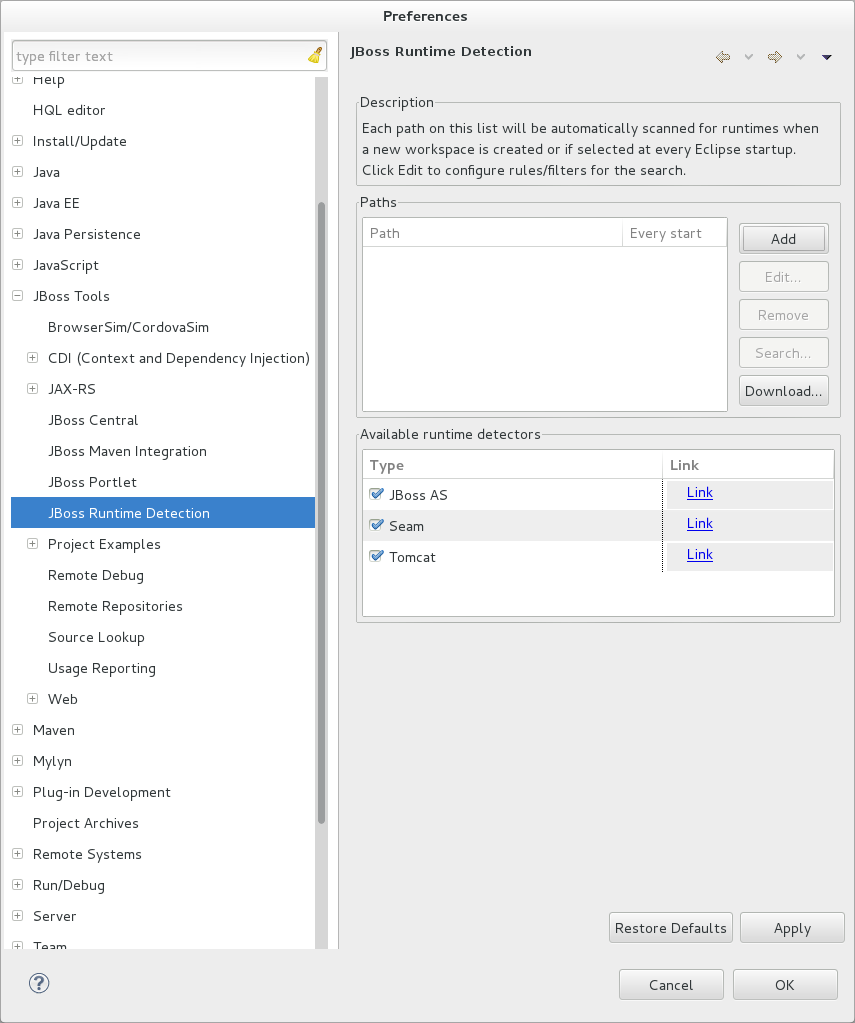Open the runtime Download dialog

(783, 390)
